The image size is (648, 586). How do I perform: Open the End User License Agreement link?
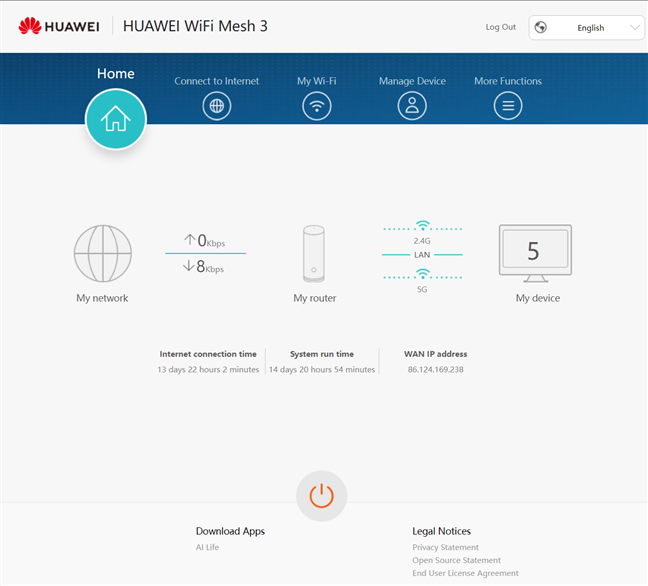click(465, 573)
